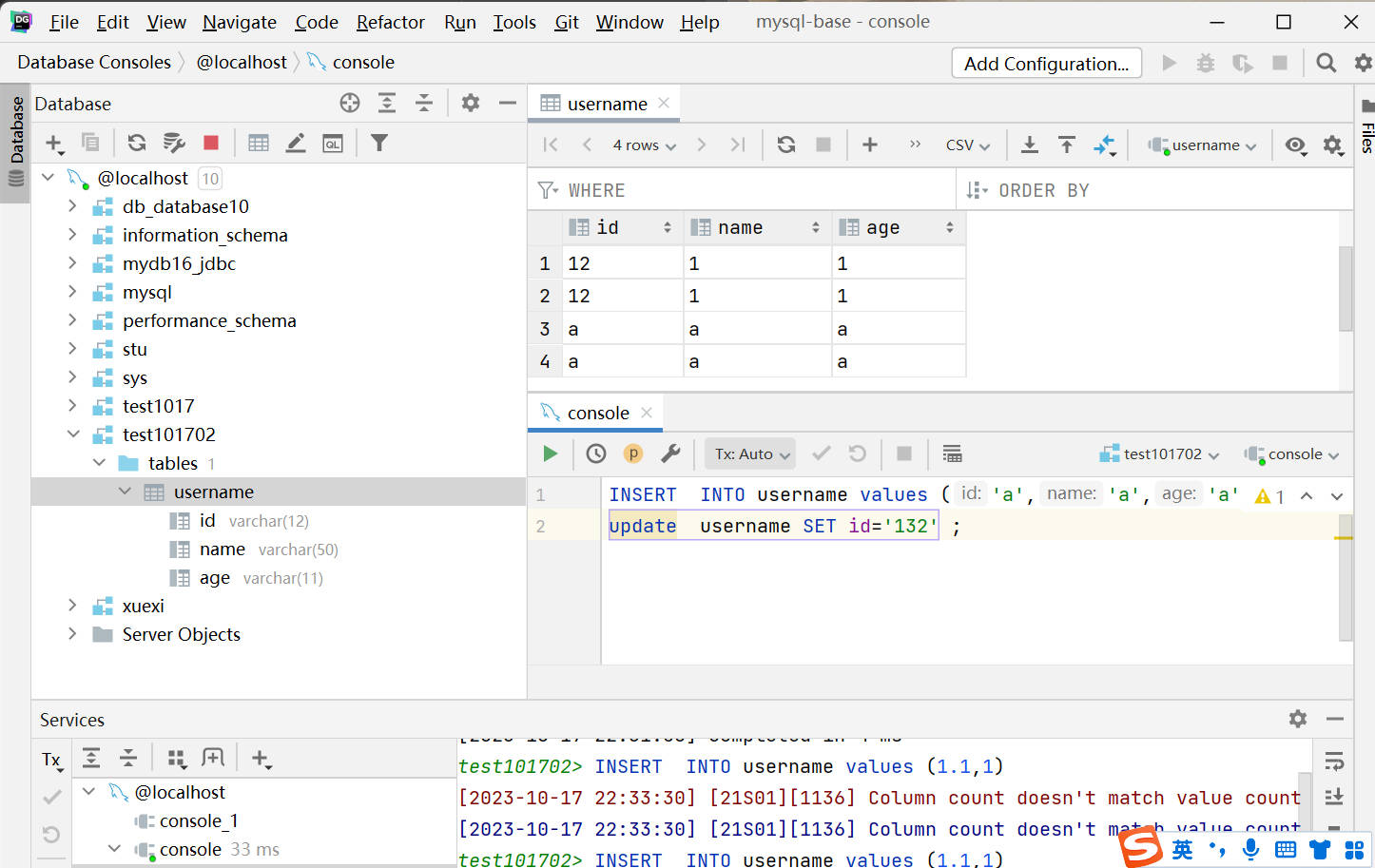
Task: Click the ORDER BY field
Action: pyautogui.click(x=1154, y=190)
